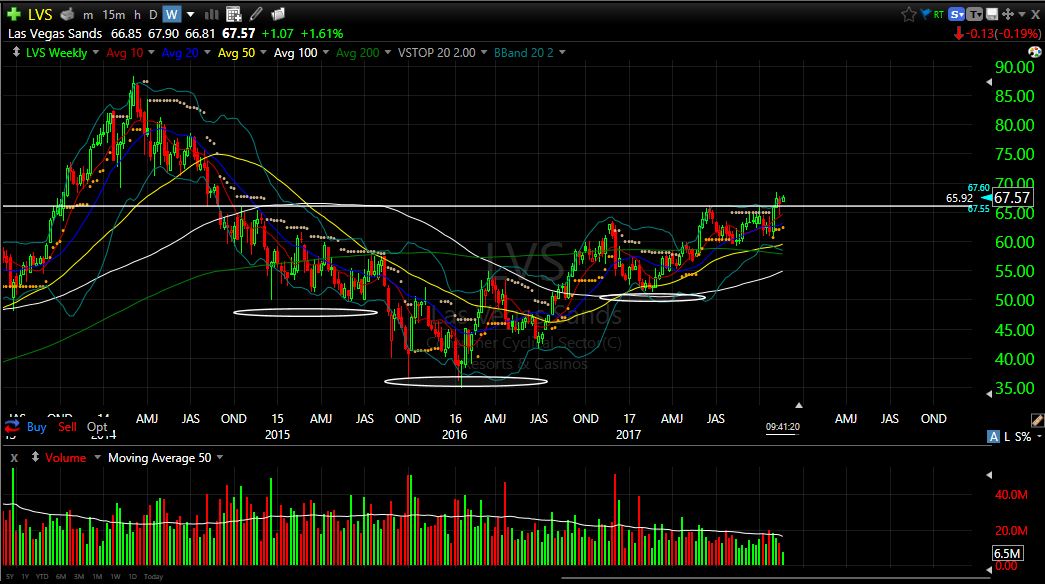Toggle the 'A' arithmetic scale button

click(x=993, y=437)
